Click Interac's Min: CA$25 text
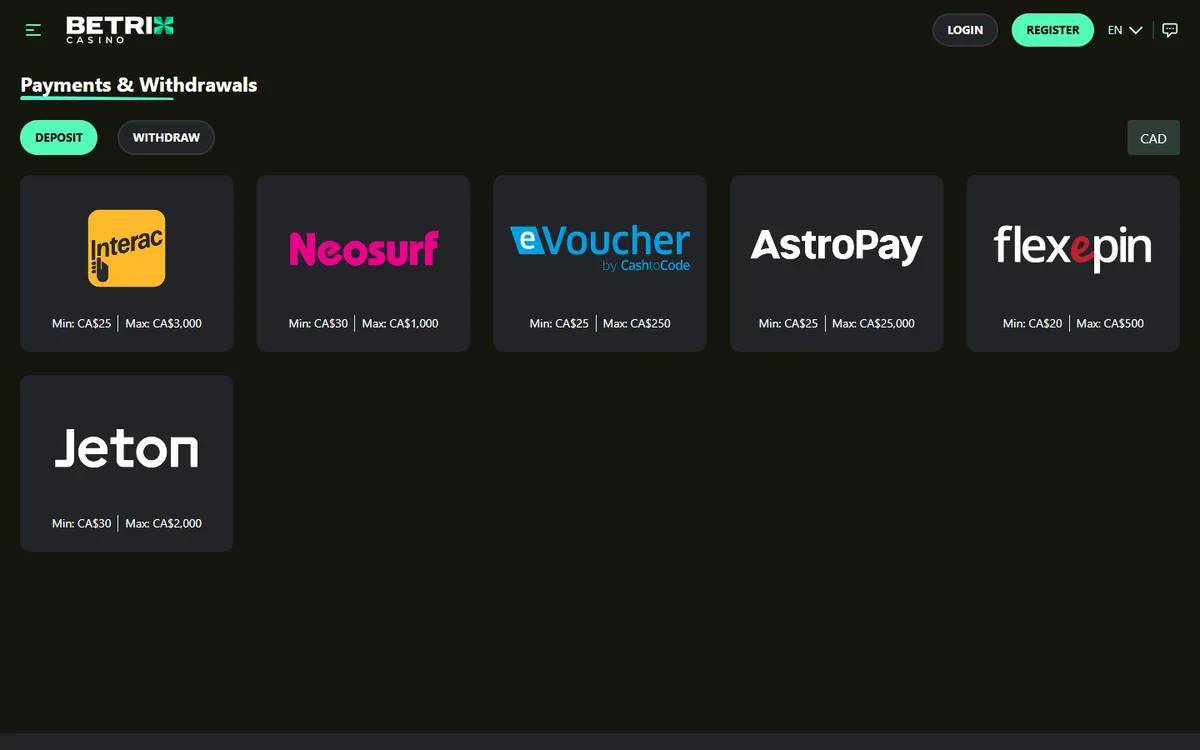 (82, 323)
